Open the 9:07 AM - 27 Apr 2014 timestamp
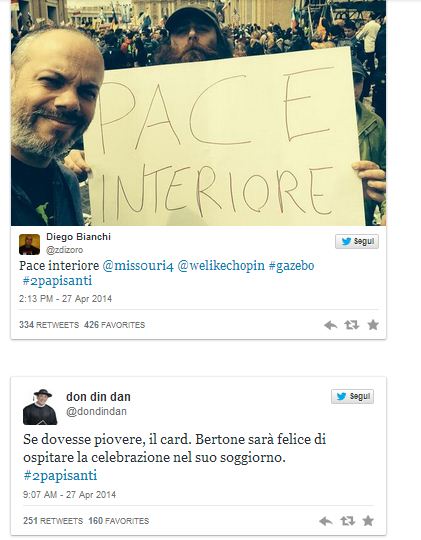 (69, 495)
